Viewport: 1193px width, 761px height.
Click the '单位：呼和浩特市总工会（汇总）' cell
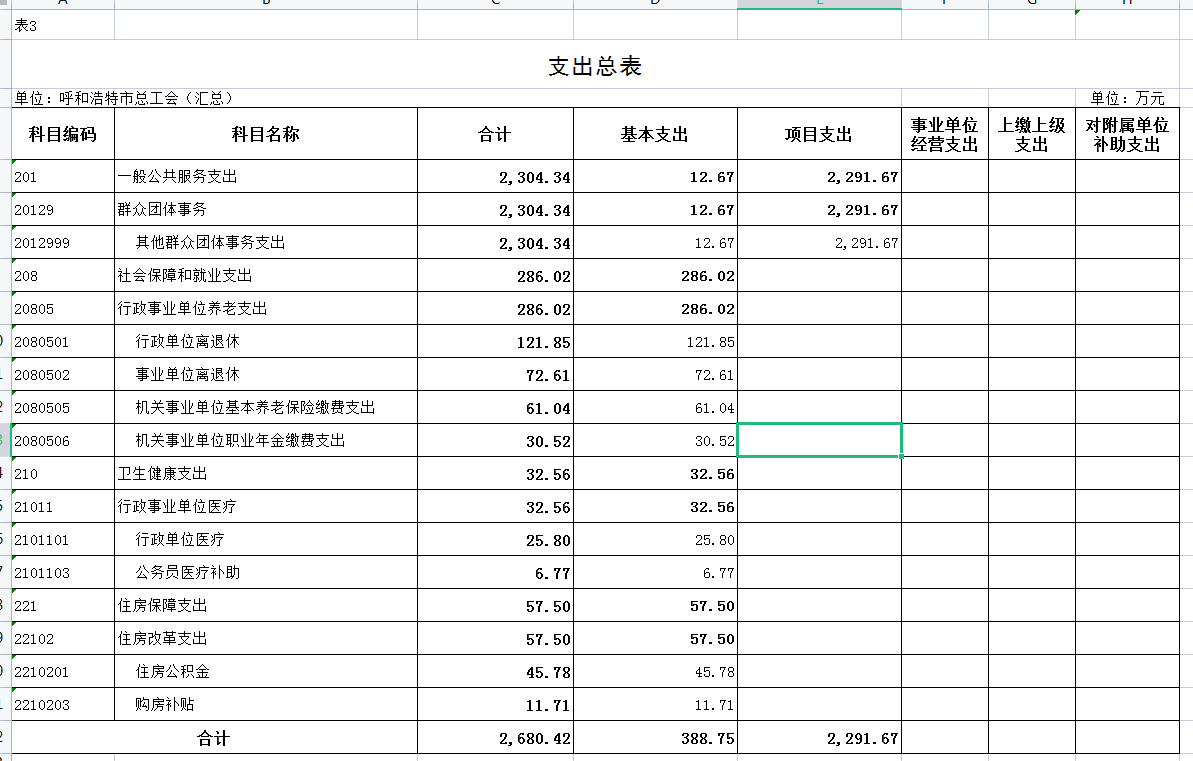tap(124, 98)
